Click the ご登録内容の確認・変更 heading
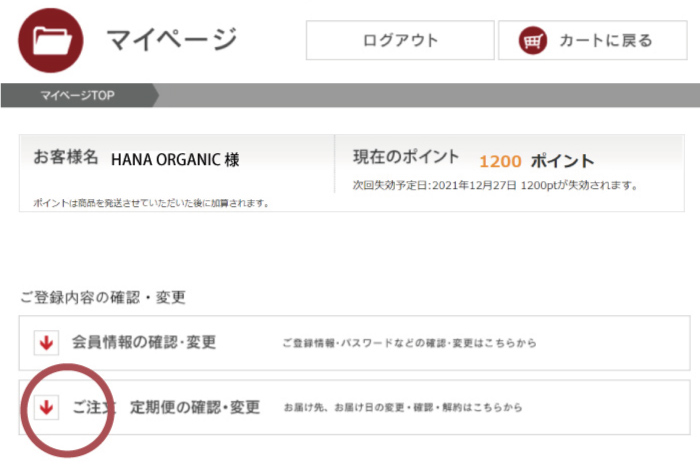The image size is (700, 476). point(103,297)
